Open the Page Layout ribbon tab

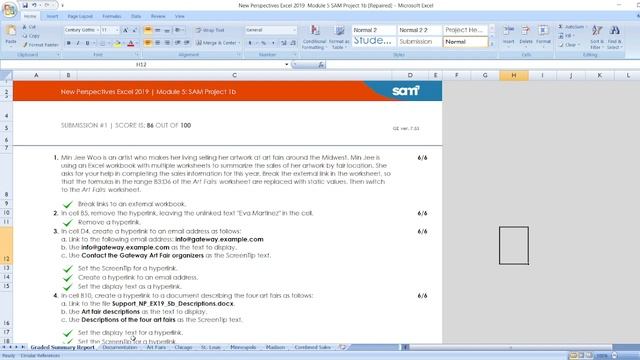[80, 16]
